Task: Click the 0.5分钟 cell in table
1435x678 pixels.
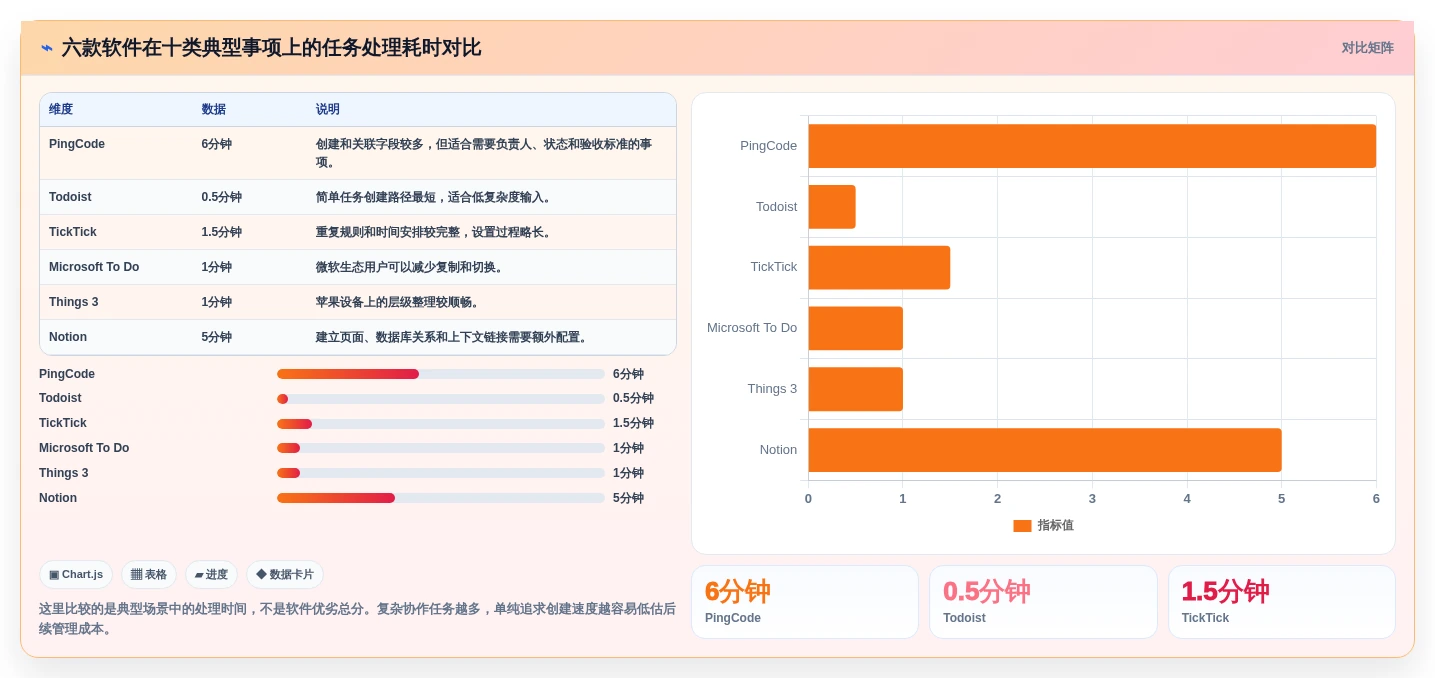Action: [222, 197]
